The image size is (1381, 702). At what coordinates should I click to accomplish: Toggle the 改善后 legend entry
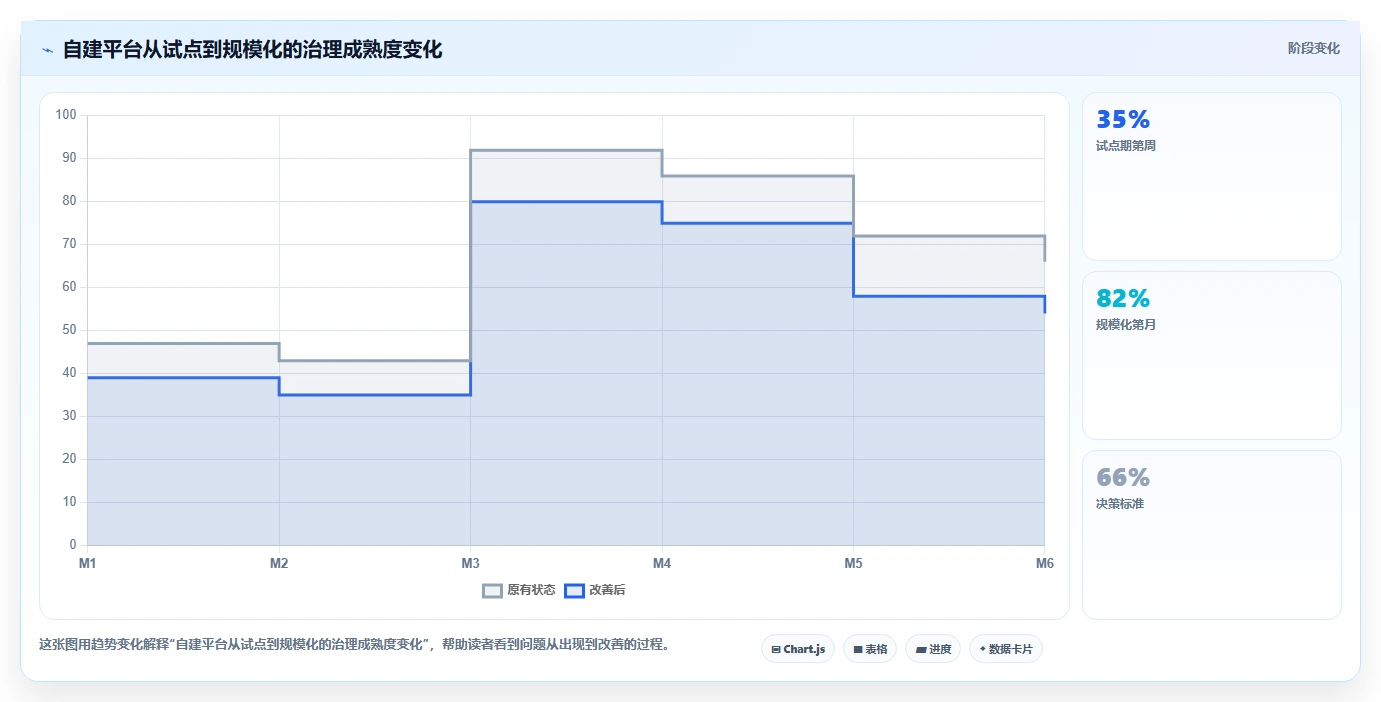[x=595, y=590]
